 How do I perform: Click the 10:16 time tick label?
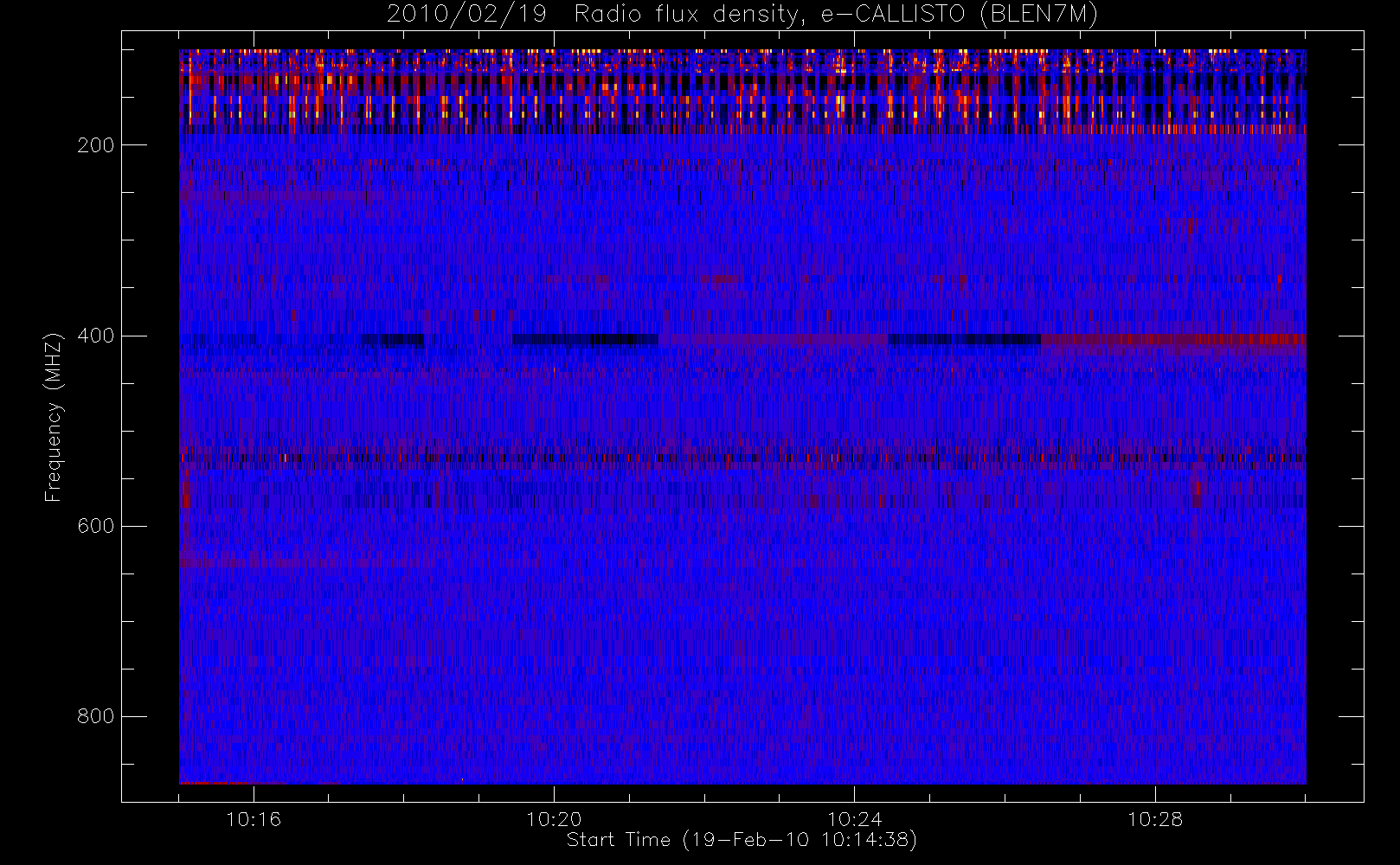click(x=254, y=819)
